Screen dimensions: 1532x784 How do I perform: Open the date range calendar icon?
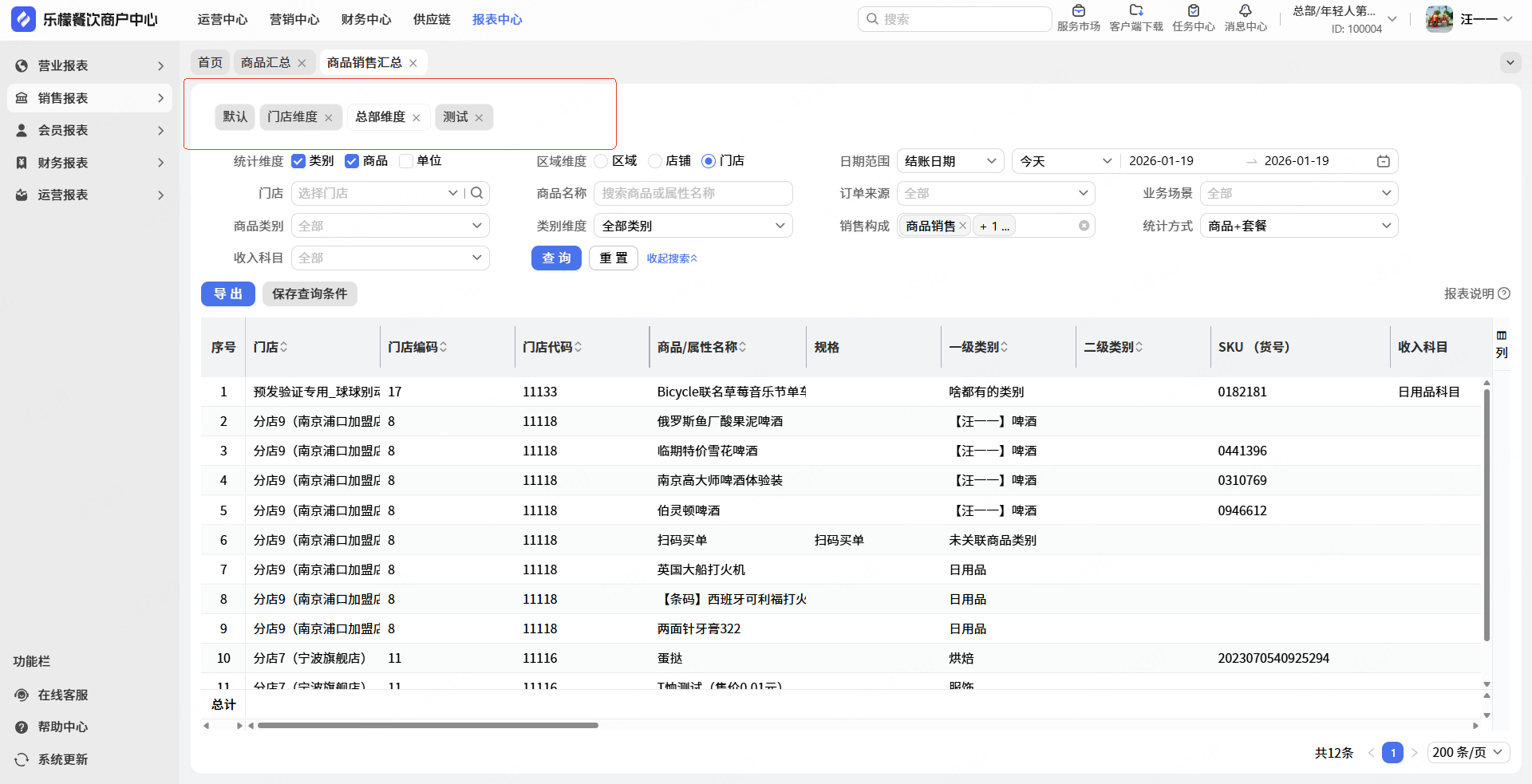(x=1383, y=161)
